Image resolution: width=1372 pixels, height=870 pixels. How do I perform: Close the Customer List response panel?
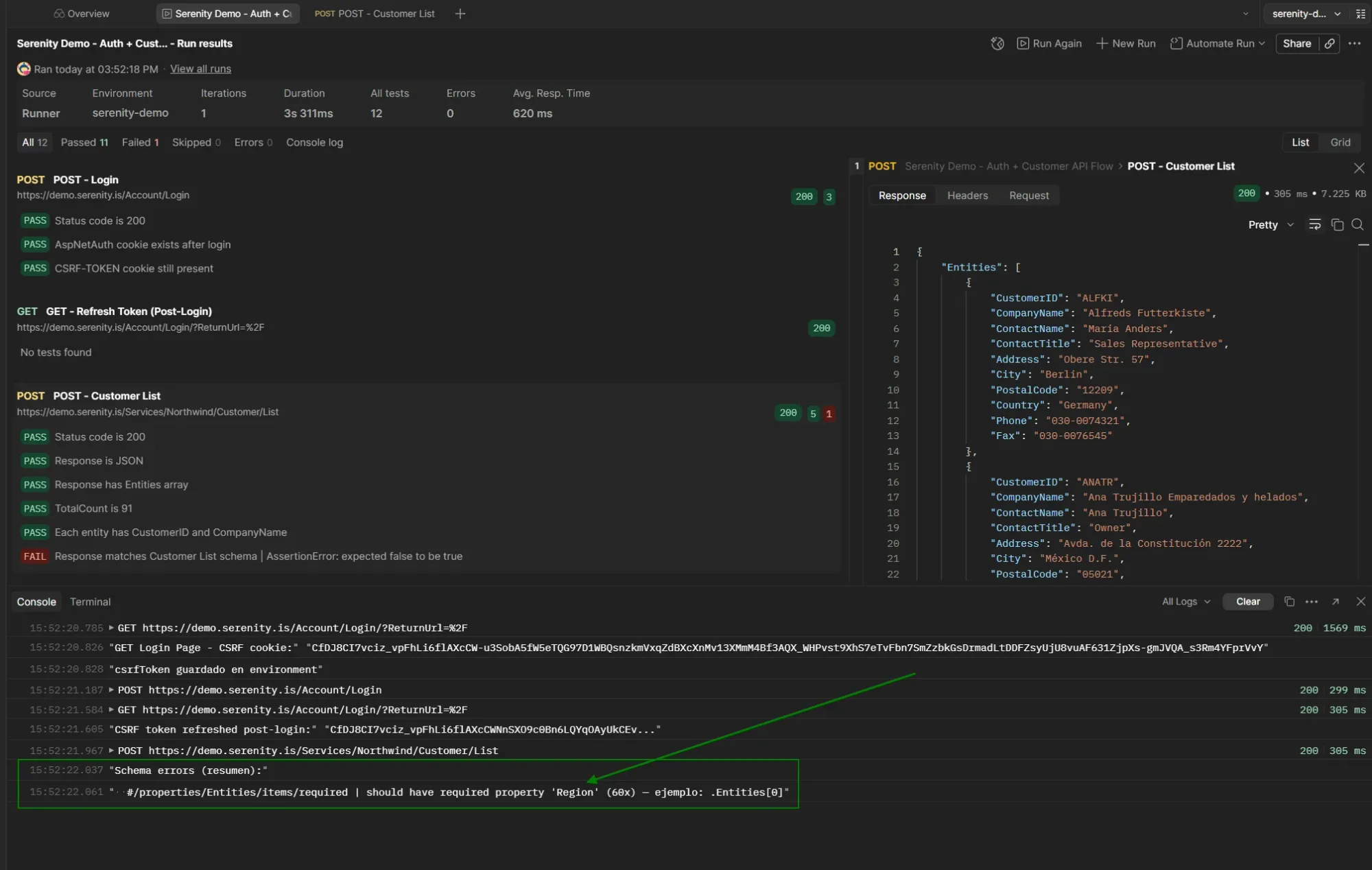(x=1360, y=167)
